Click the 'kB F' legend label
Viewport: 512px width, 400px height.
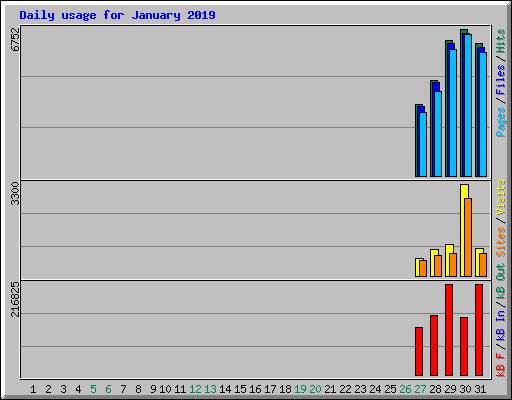click(x=501, y=365)
